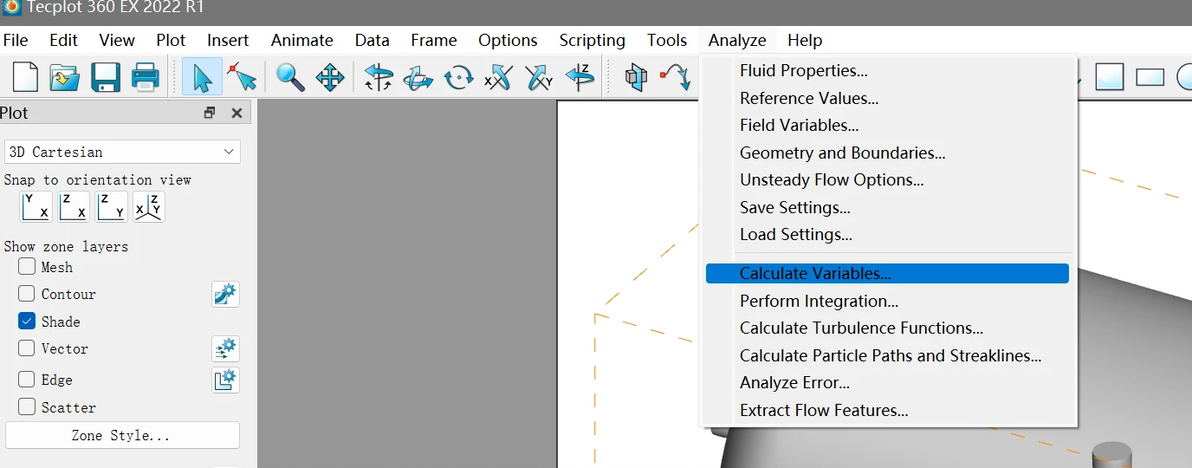Select the Zoom magnifier tool
This screenshot has height=468, width=1192.
290,77
